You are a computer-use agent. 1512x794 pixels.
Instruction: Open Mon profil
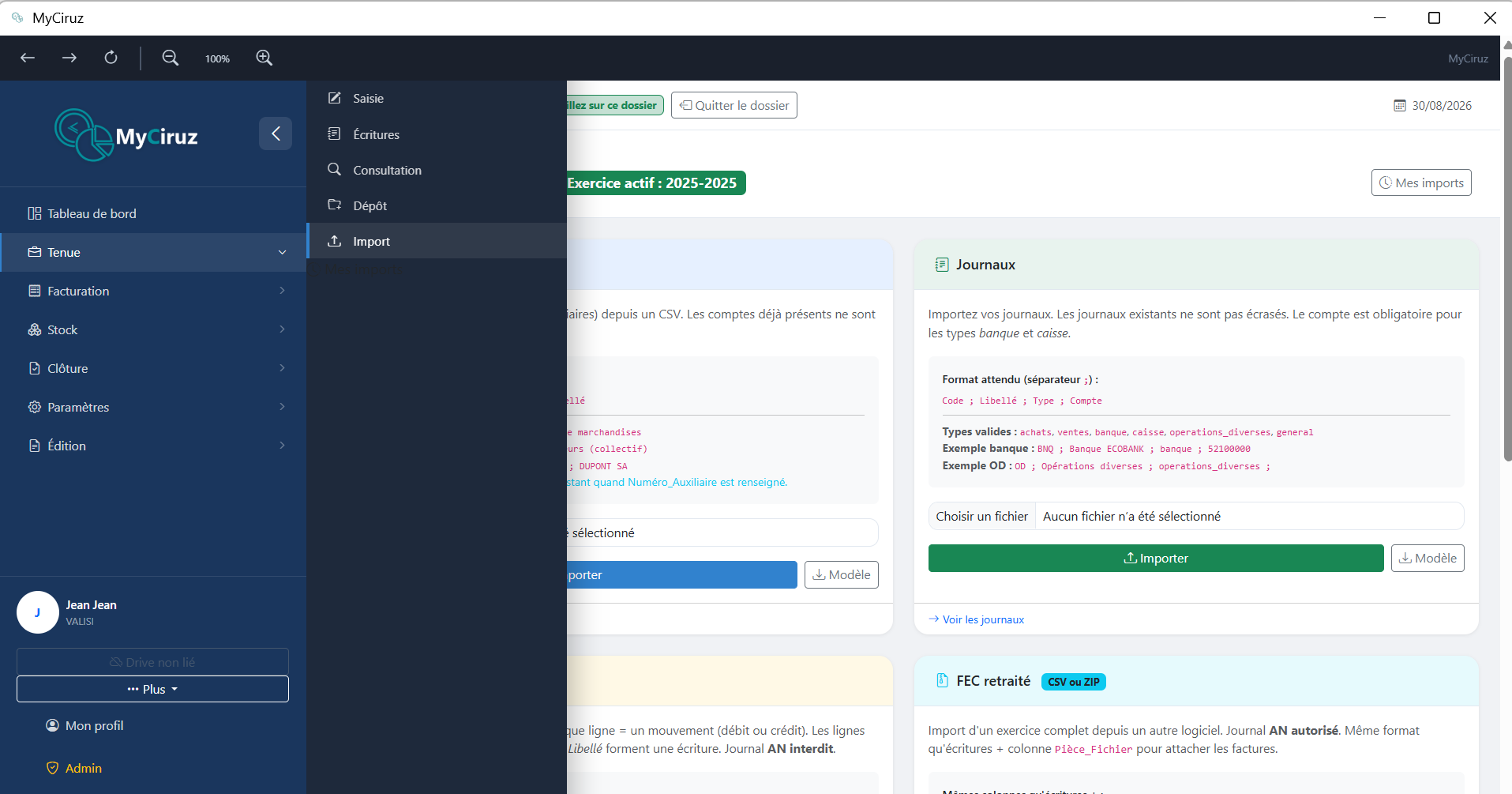pyautogui.click(x=84, y=725)
